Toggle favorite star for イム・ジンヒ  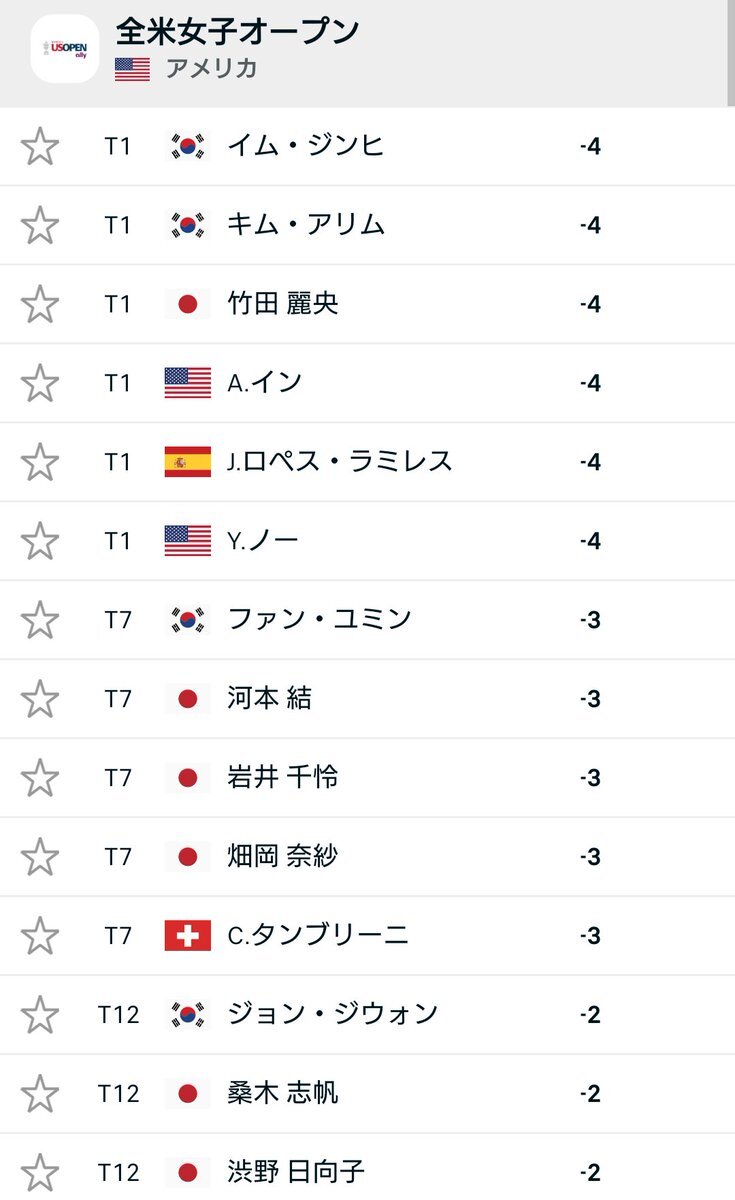40,146
